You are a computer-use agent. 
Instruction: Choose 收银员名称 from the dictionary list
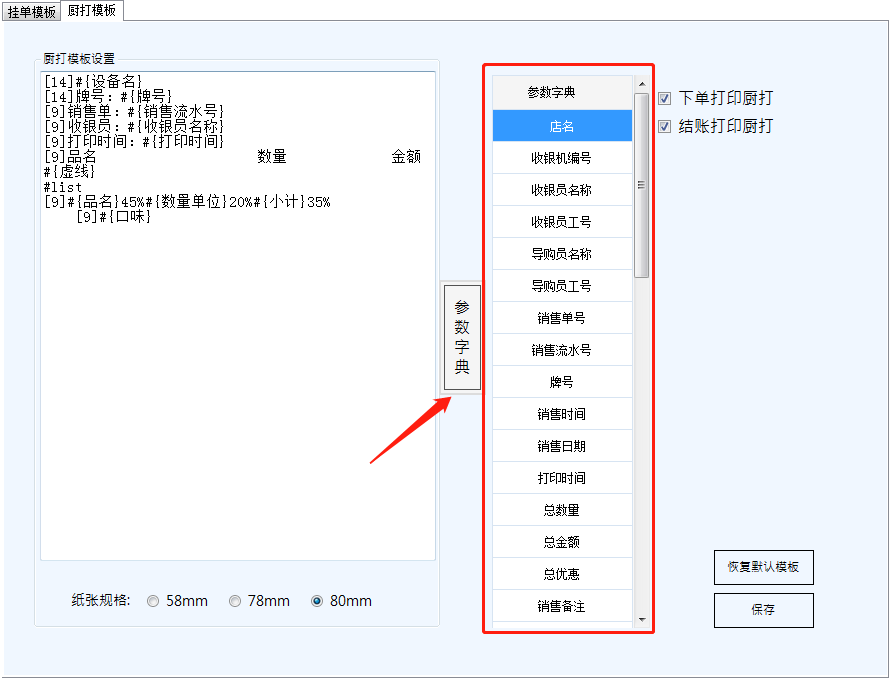pyautogui.click(x=562, y=190)
